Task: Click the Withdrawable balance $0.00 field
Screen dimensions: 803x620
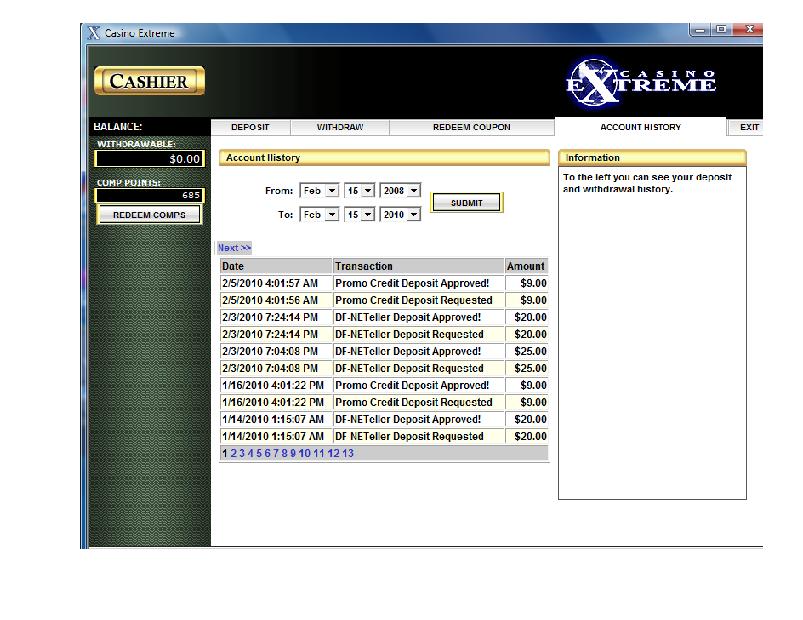Action: coord(150,159)
